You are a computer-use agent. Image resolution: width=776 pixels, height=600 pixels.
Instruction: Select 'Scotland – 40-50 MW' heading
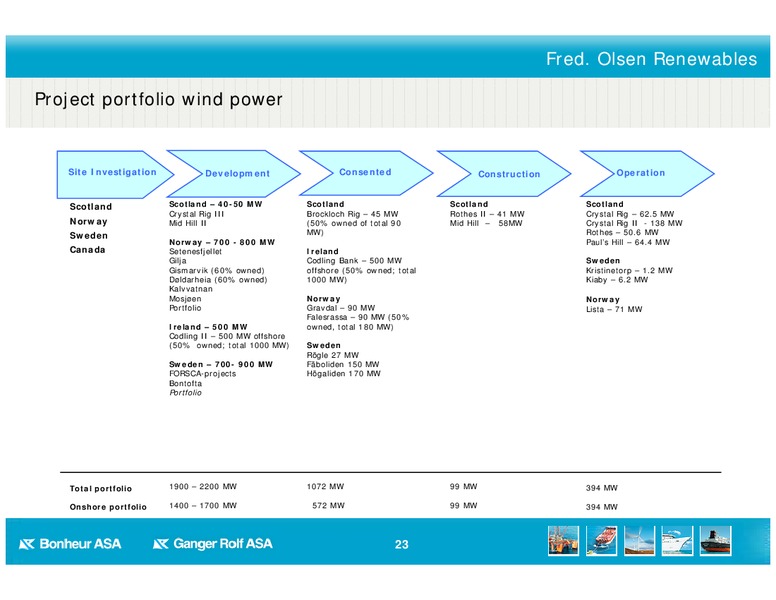[x=215, y=204]
